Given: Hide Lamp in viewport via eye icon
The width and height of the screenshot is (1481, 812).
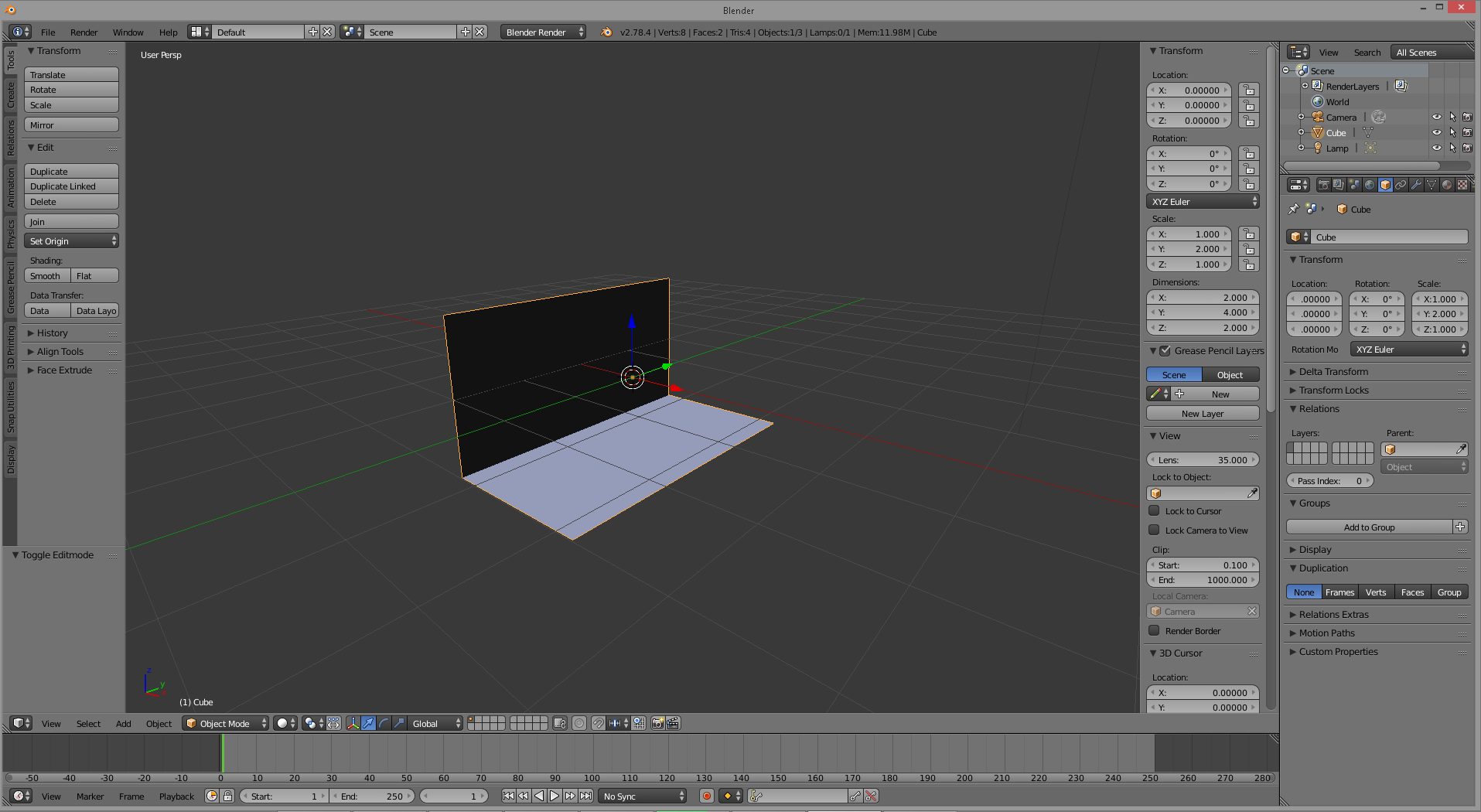Looking at the screenshot, I should 1437,148.
